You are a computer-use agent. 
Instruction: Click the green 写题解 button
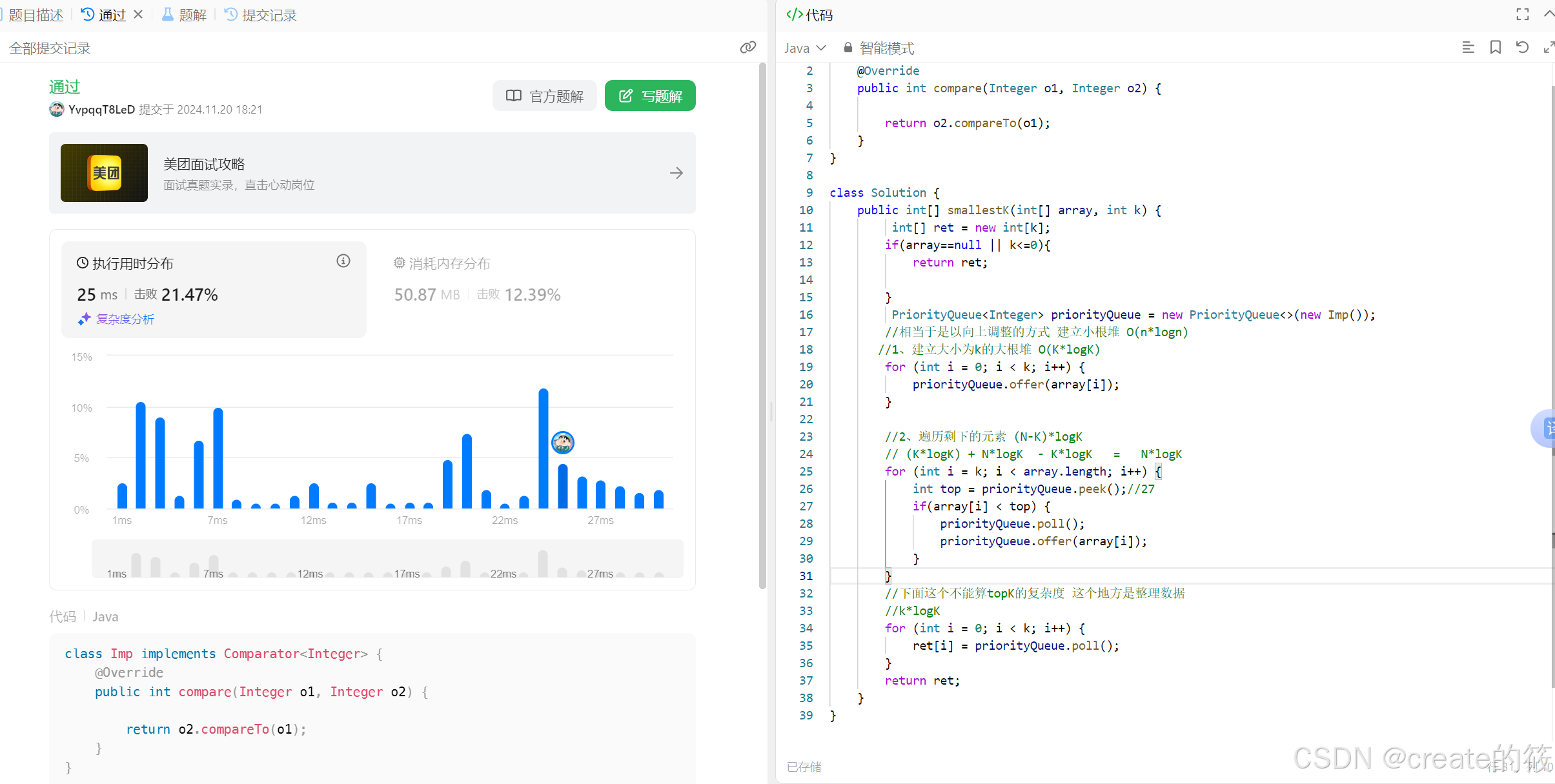click(650, 95)
